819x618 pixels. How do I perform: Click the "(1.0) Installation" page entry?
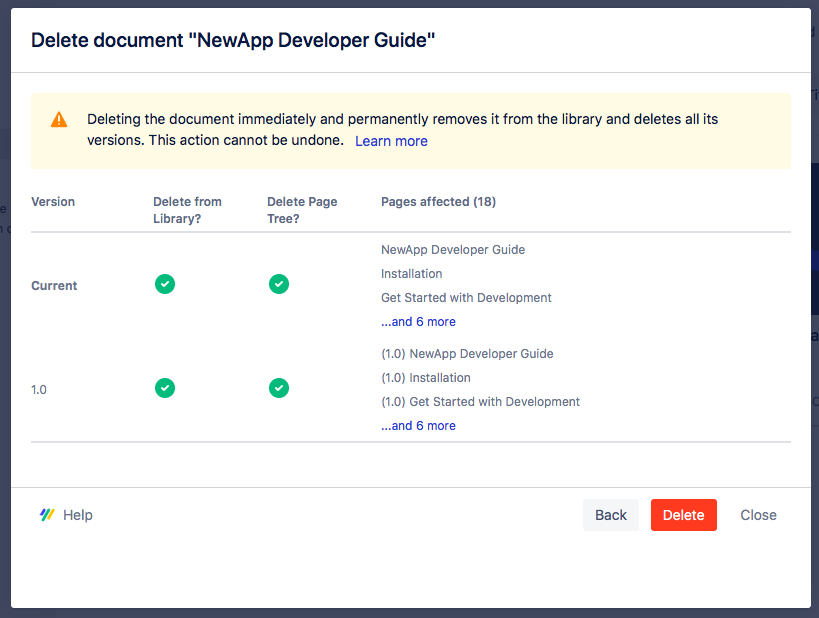coord(426,378)
